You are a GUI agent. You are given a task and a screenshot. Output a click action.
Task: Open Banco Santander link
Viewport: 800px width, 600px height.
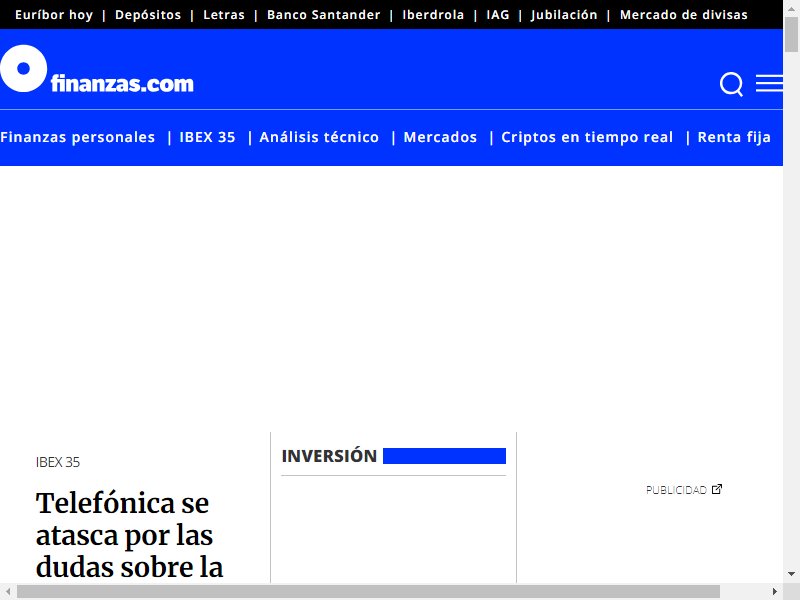pos(323,15)
